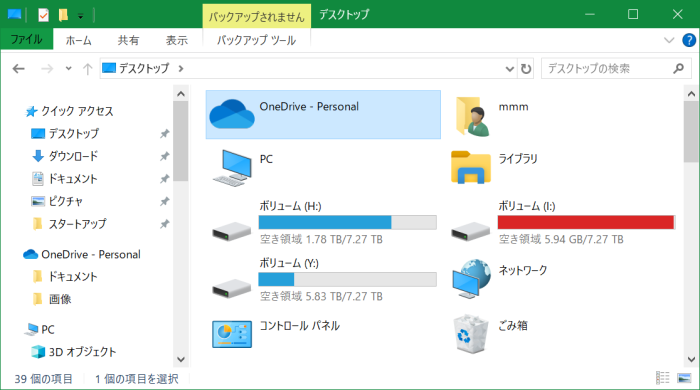The width and height of the screenshot is (700, 390).
Task: Open the ごみ箱 recycle bin icon
Action: pyautogui.click(x=470, y=334)
